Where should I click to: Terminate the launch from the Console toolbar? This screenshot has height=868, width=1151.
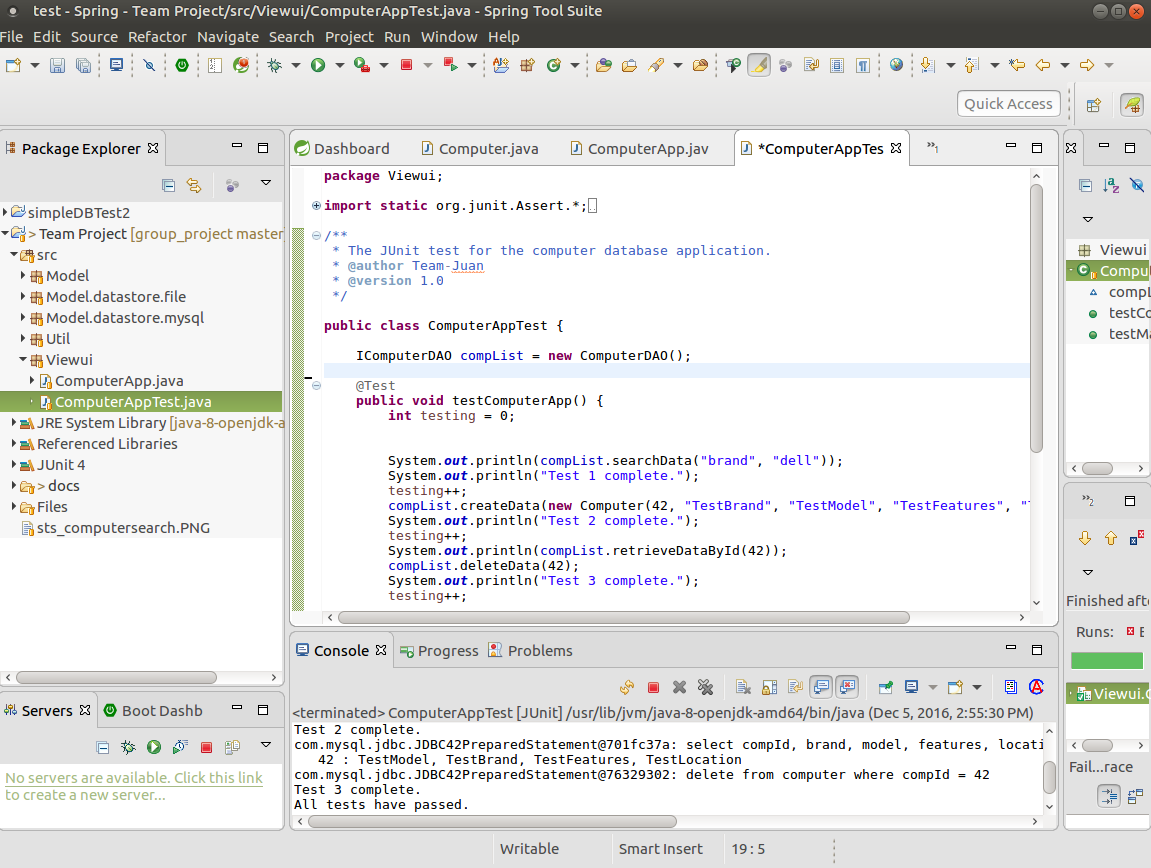(x=653, y=687)
